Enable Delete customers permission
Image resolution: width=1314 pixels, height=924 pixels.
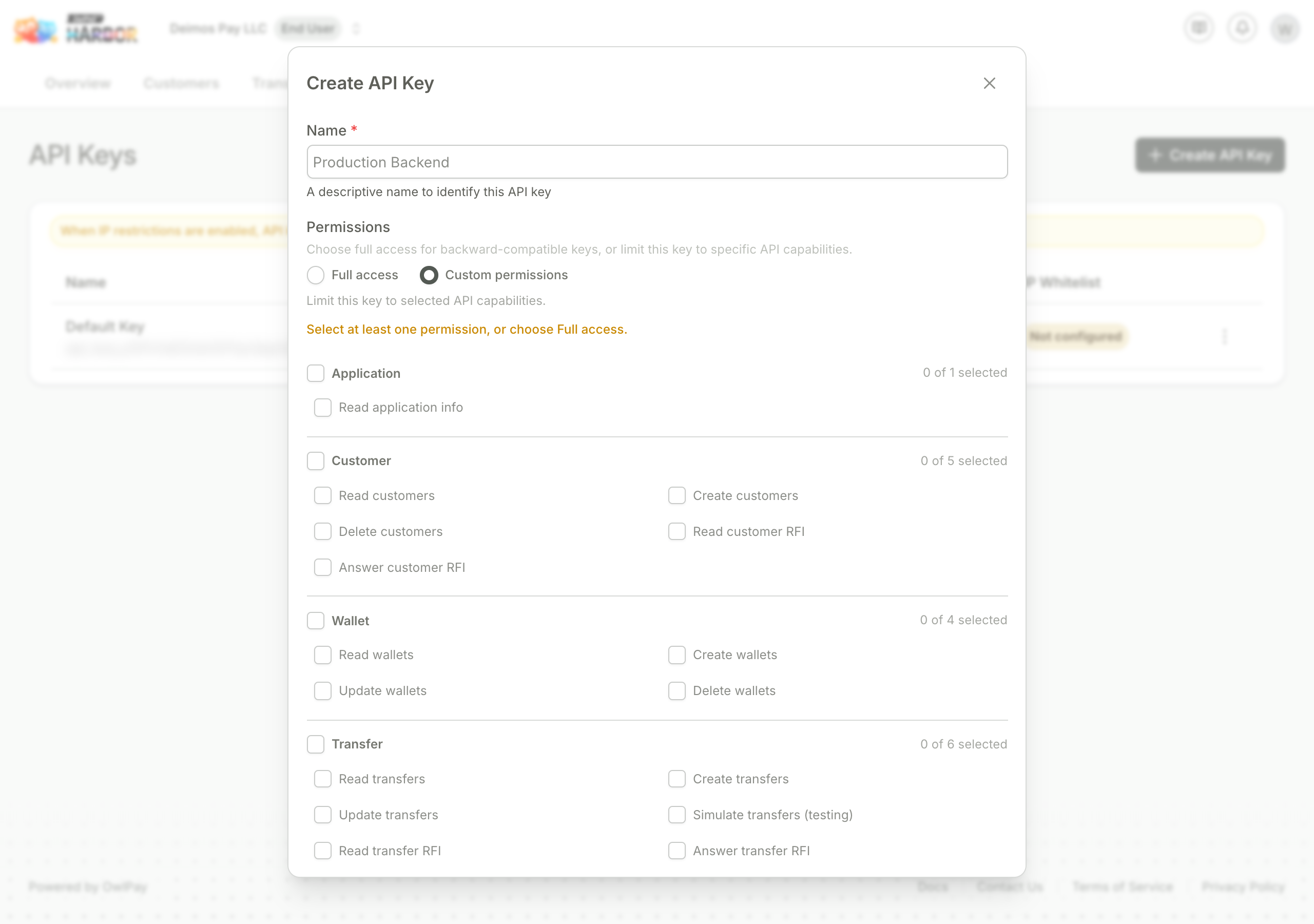pyautogui.click(x=323, y=532)
